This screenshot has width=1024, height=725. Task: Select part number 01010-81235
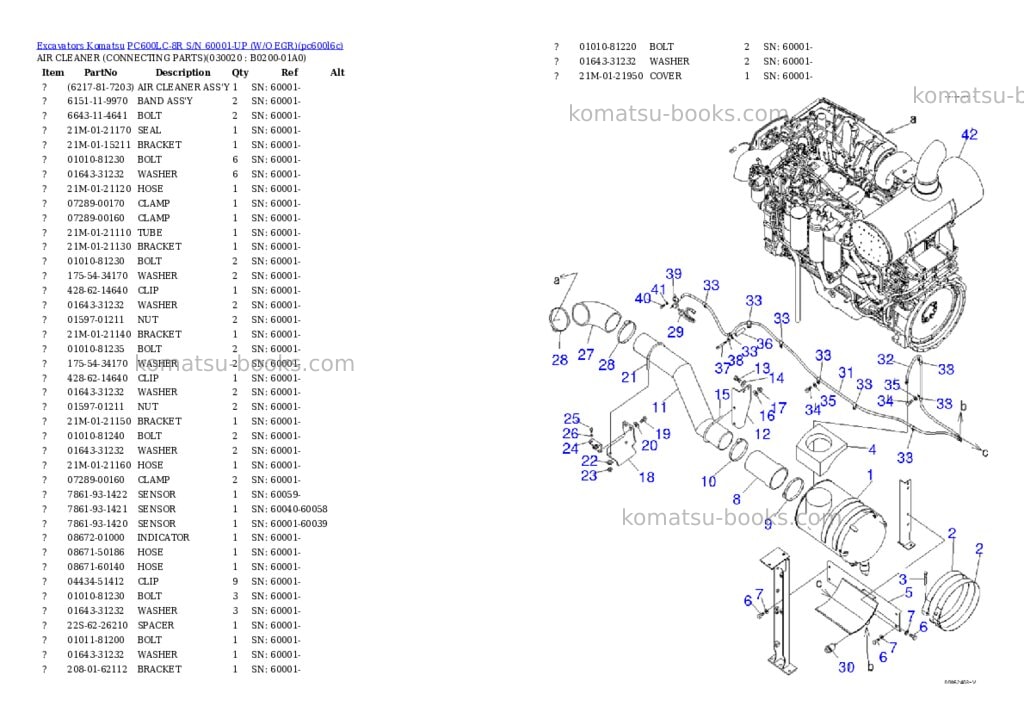click(95, 349)
